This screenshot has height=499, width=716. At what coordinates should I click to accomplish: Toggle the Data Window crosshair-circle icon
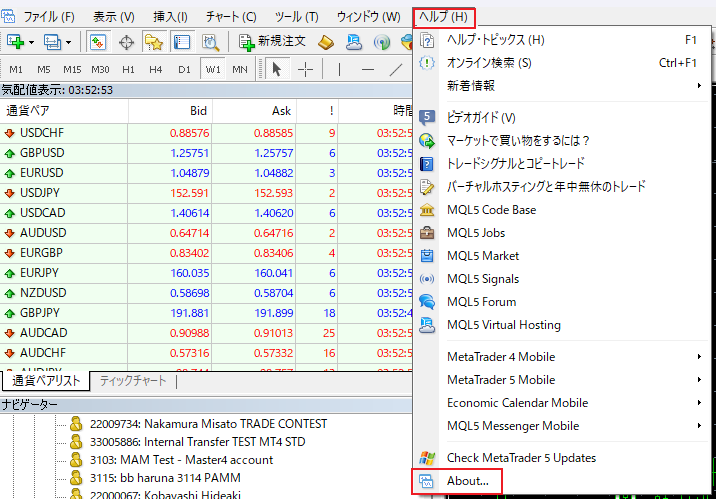pyautogui.click(x=126, y=42)
